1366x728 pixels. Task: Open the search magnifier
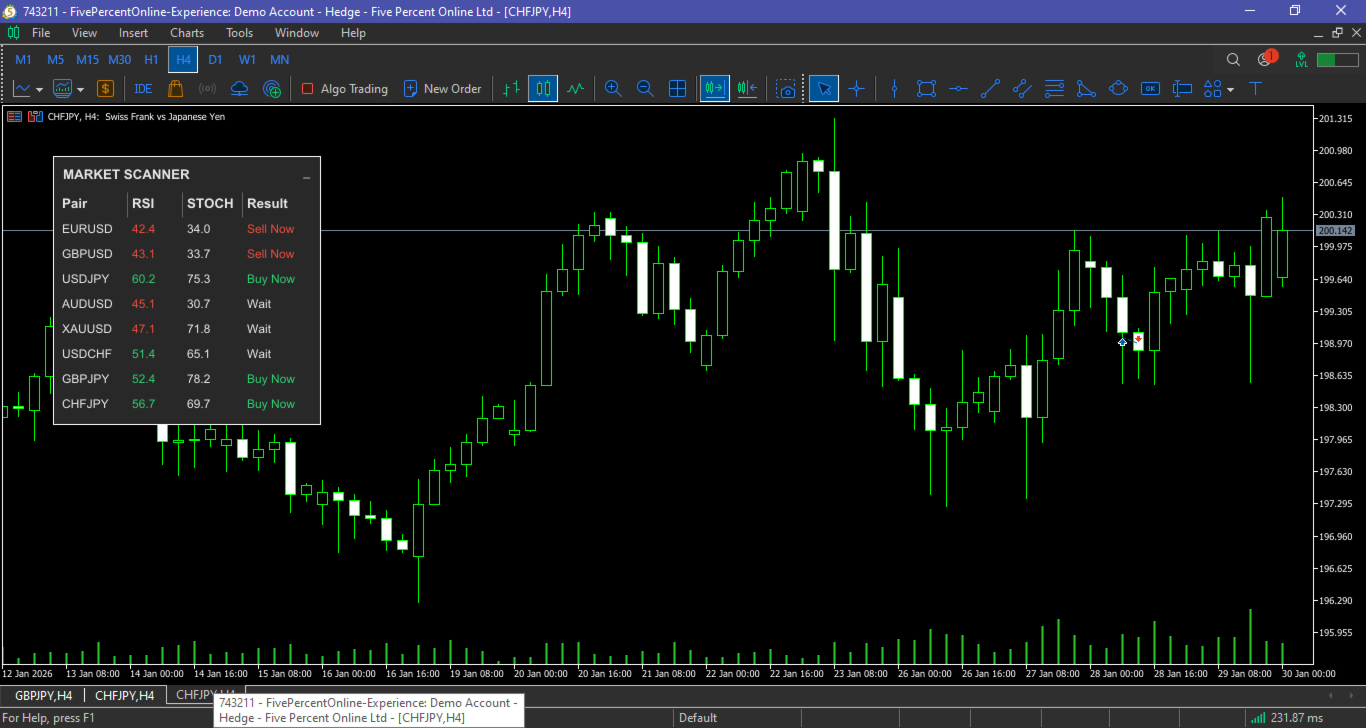click(x=1233, y=60)
